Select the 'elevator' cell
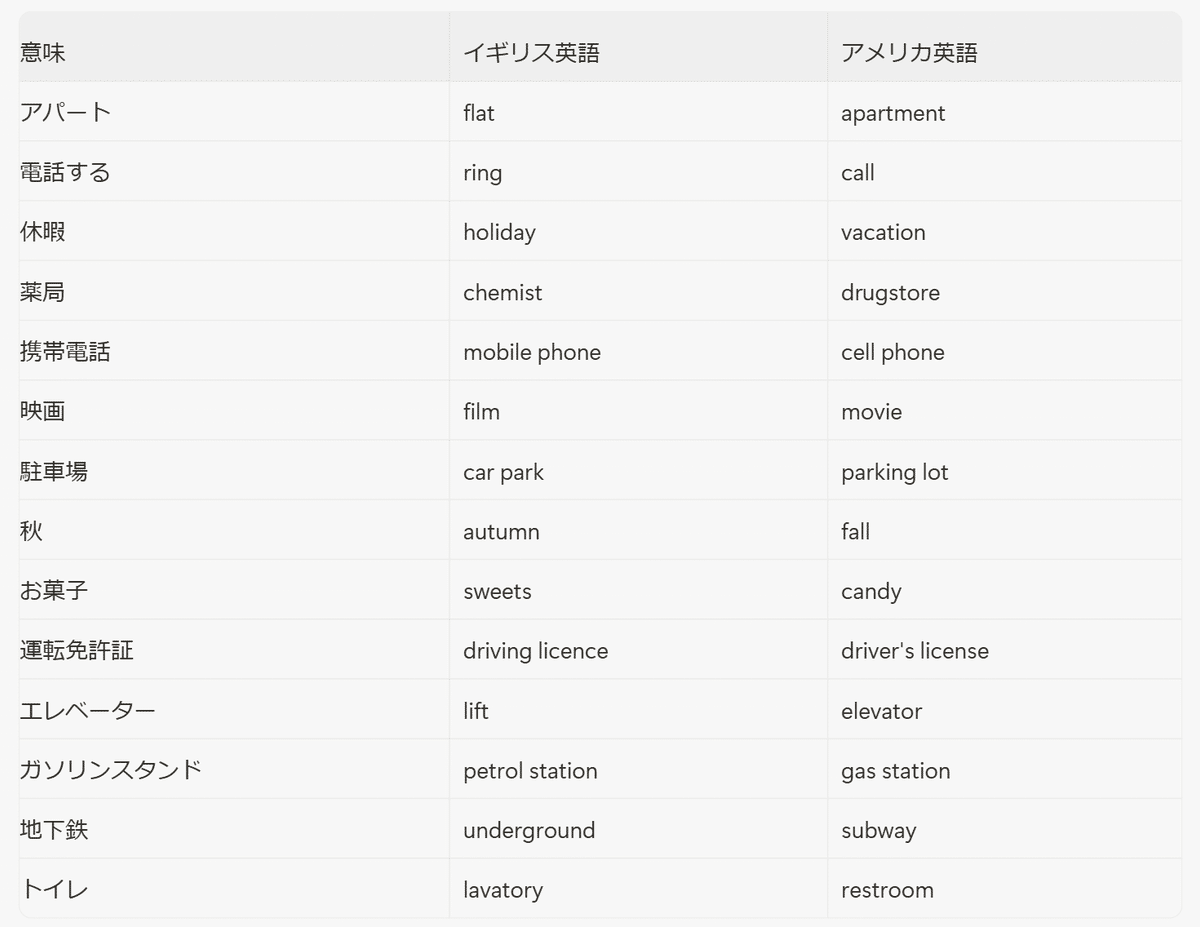Screen dimensions: 1200x927 tap(881, 711)
